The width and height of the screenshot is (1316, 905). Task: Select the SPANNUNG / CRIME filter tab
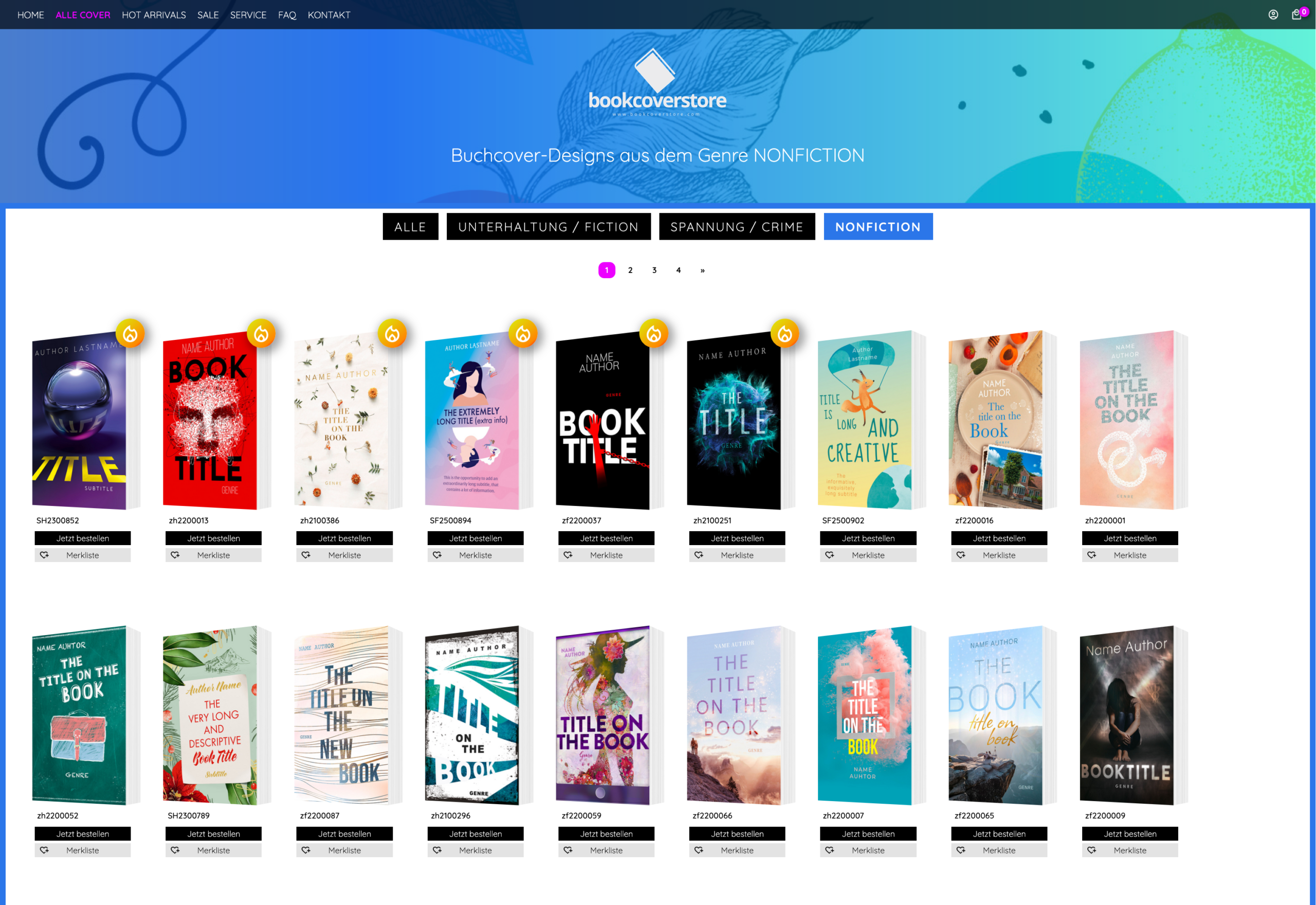point(736,227)
